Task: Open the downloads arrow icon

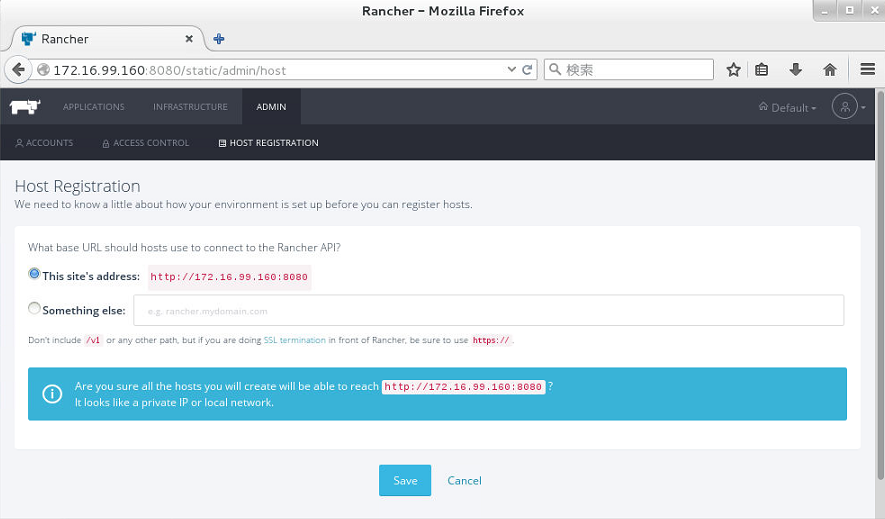Action: (796, 70)
